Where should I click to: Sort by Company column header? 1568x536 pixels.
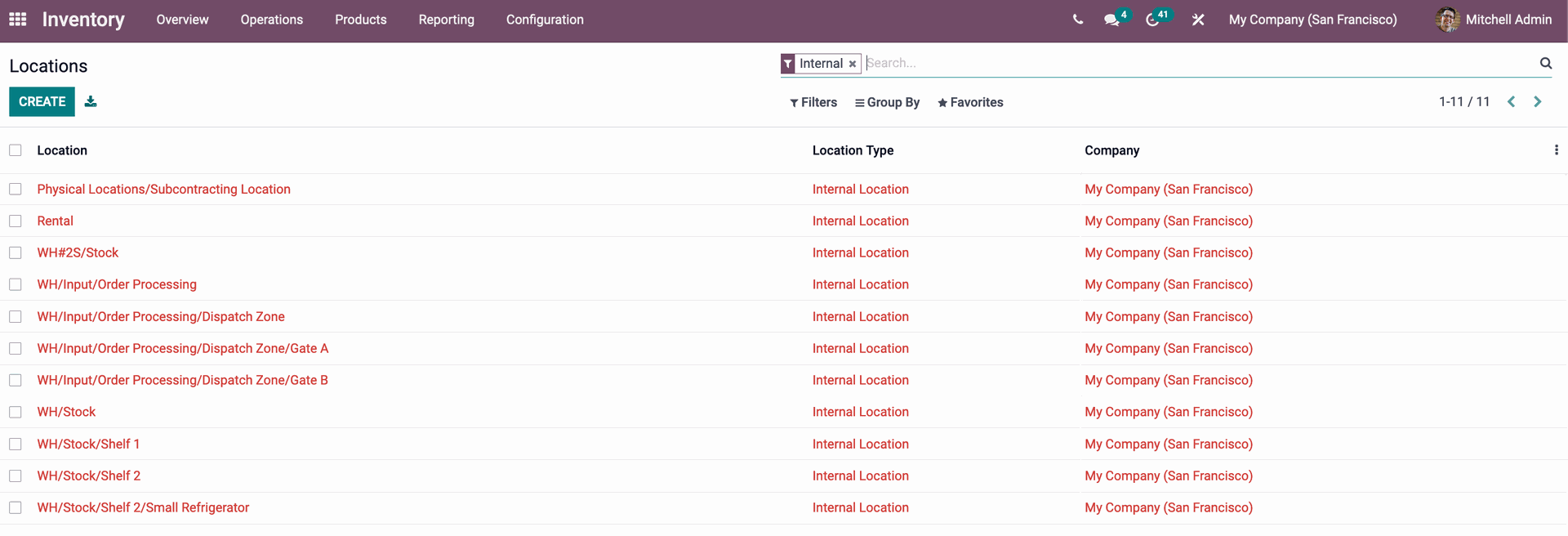click(x=1111, y=150)
